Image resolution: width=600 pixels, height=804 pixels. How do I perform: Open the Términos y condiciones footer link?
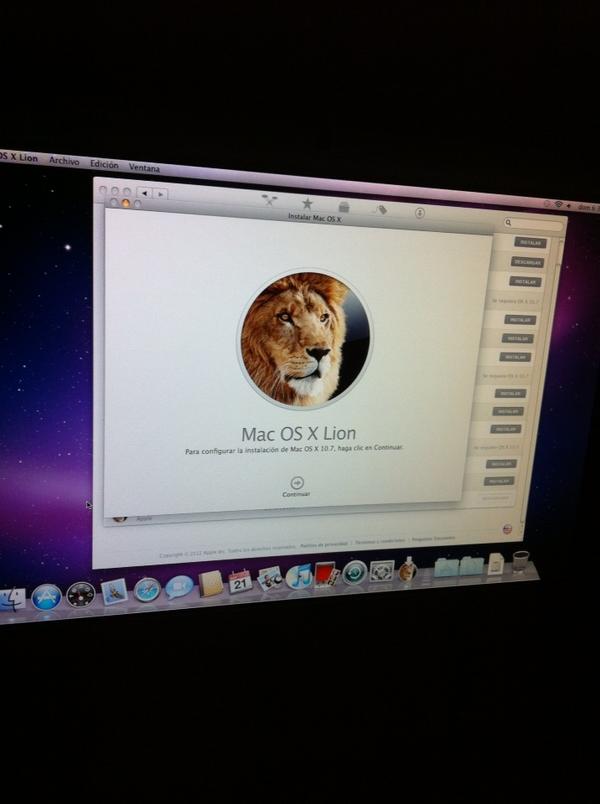[x=380, y=541]
